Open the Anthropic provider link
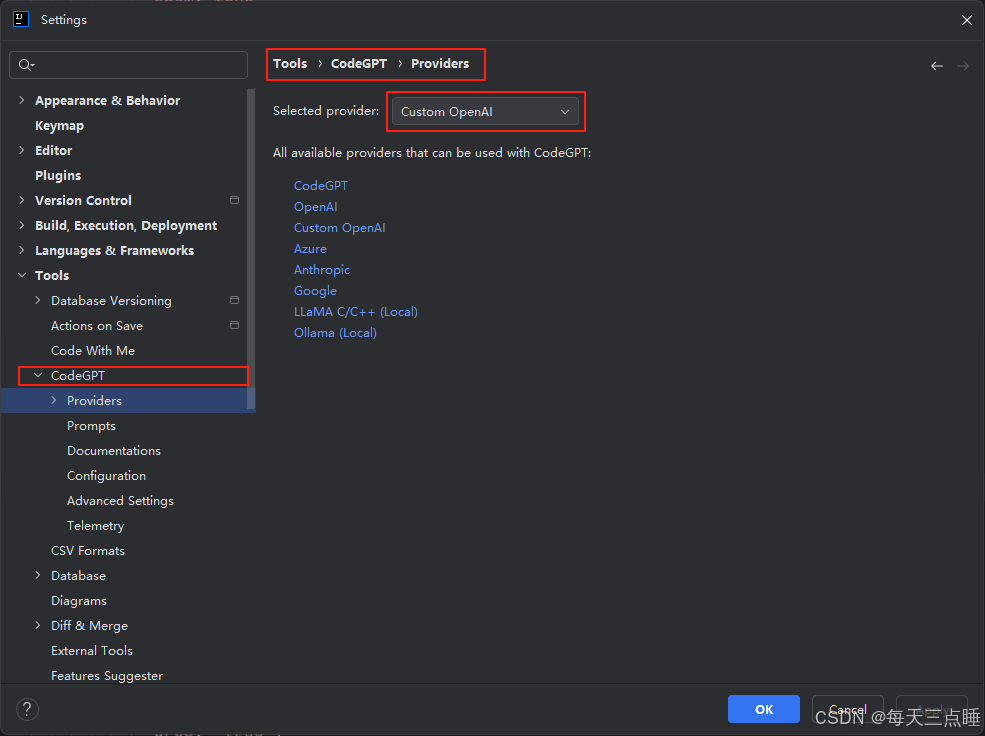This screenshot has height=736, width=985. (x=322, y=270)
